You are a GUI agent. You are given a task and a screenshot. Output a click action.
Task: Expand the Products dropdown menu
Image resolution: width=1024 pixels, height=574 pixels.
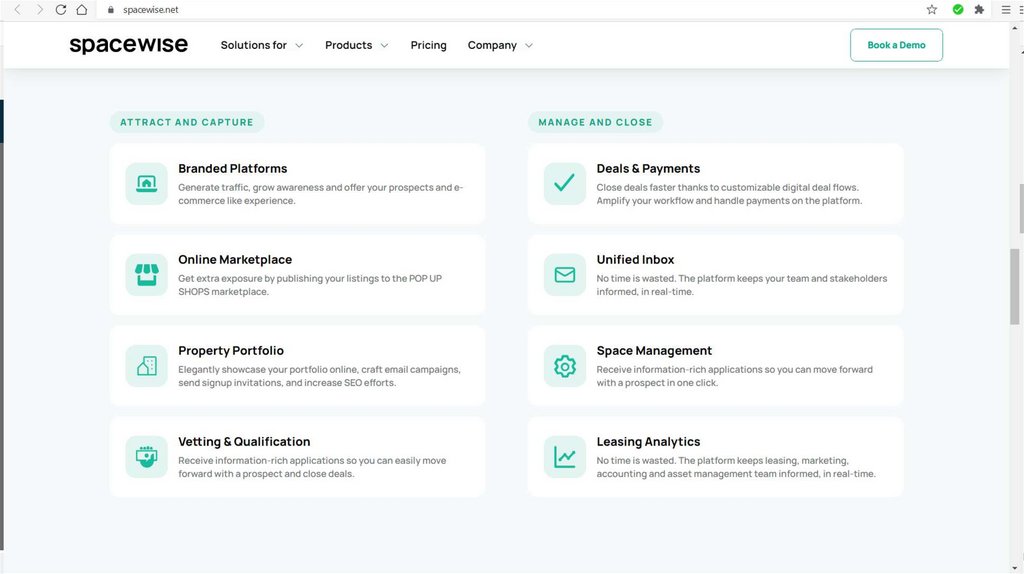pyautogui.click(x=356, y=45)
